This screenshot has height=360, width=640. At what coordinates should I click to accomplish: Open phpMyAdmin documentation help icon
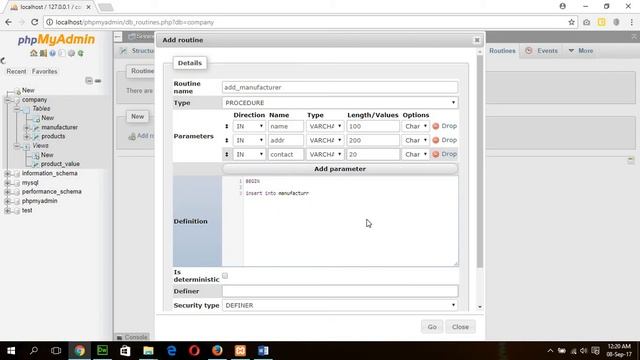pos(53,53)
